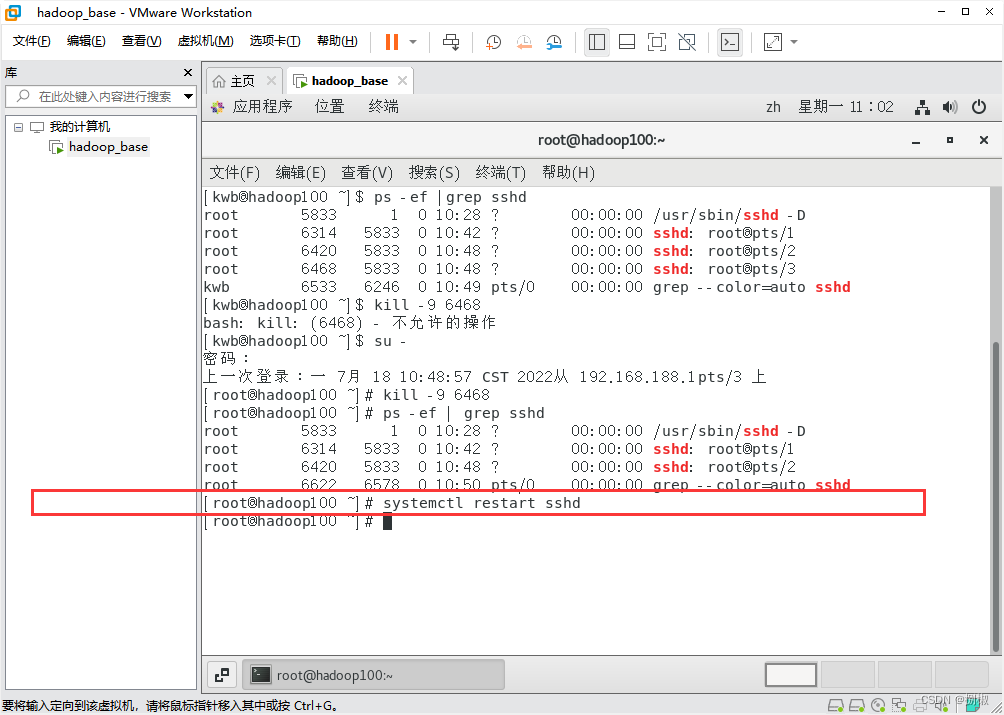Click the zh input method indicator
This screenshot has height=715, width=1004.
click(773, 107)
